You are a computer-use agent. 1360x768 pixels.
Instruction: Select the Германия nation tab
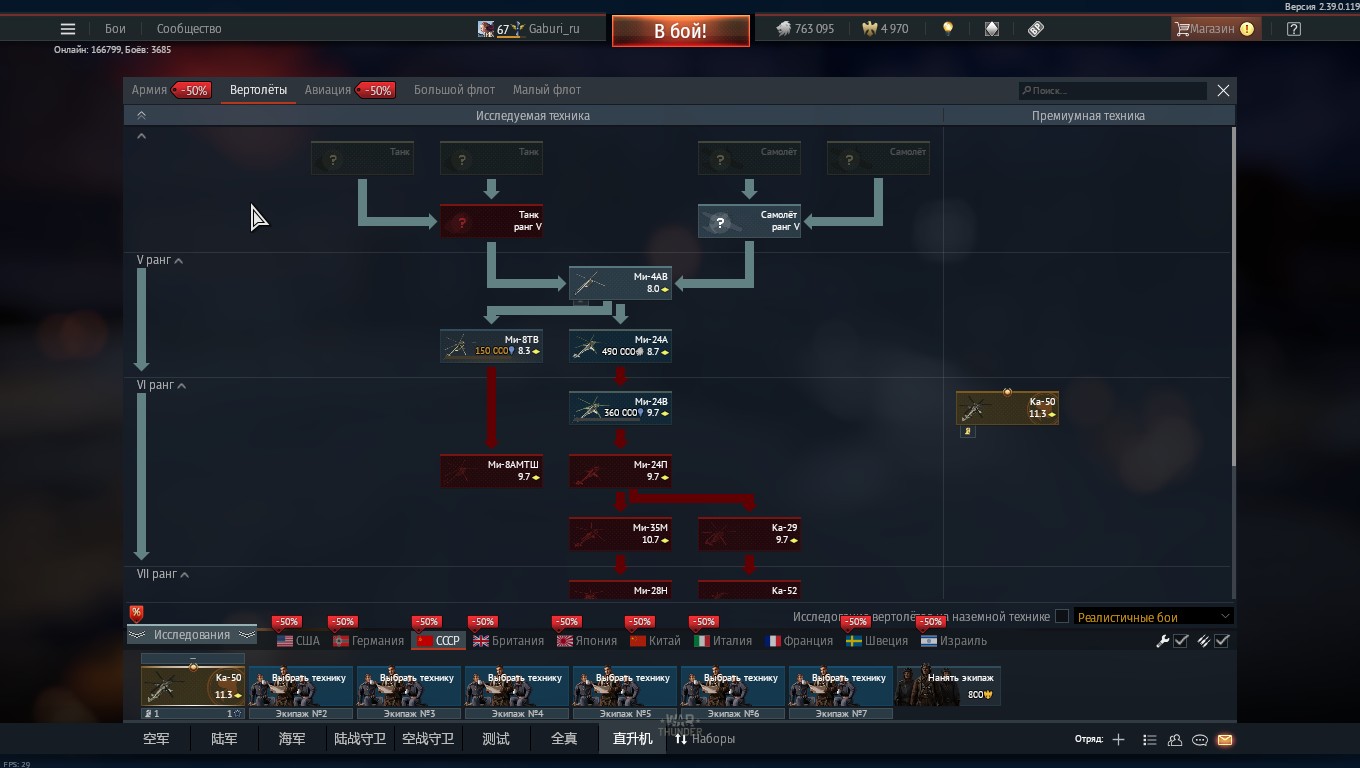369,641
